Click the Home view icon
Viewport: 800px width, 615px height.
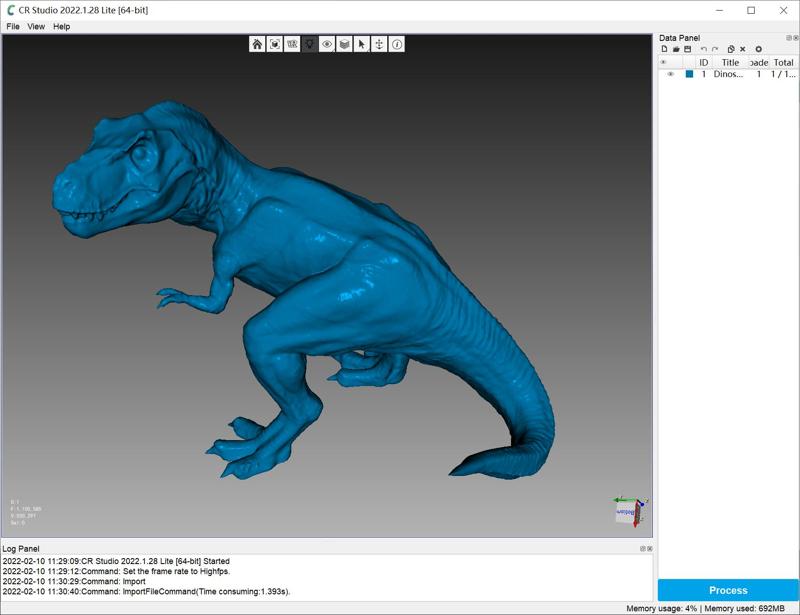(x=257, y=44)
